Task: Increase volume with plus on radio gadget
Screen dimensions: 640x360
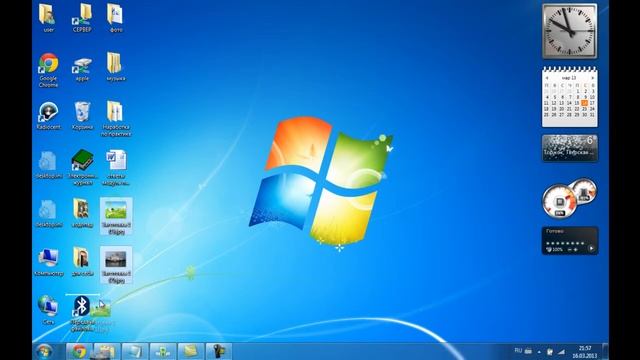Action: [x=576, y=249]
